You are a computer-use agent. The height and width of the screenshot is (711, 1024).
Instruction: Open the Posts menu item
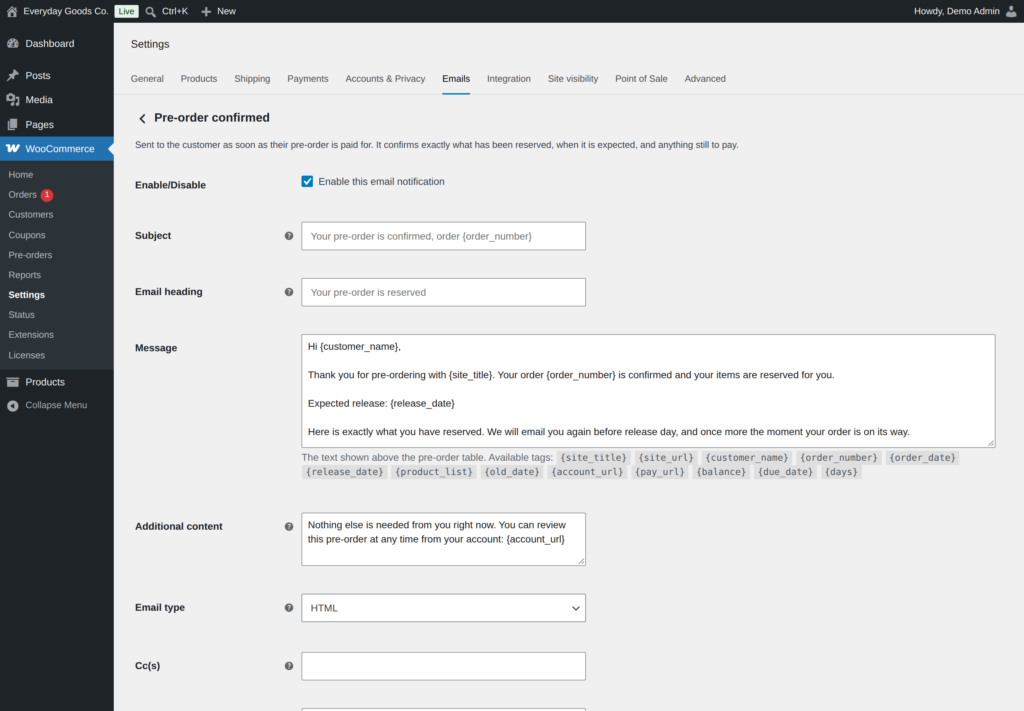57,75
